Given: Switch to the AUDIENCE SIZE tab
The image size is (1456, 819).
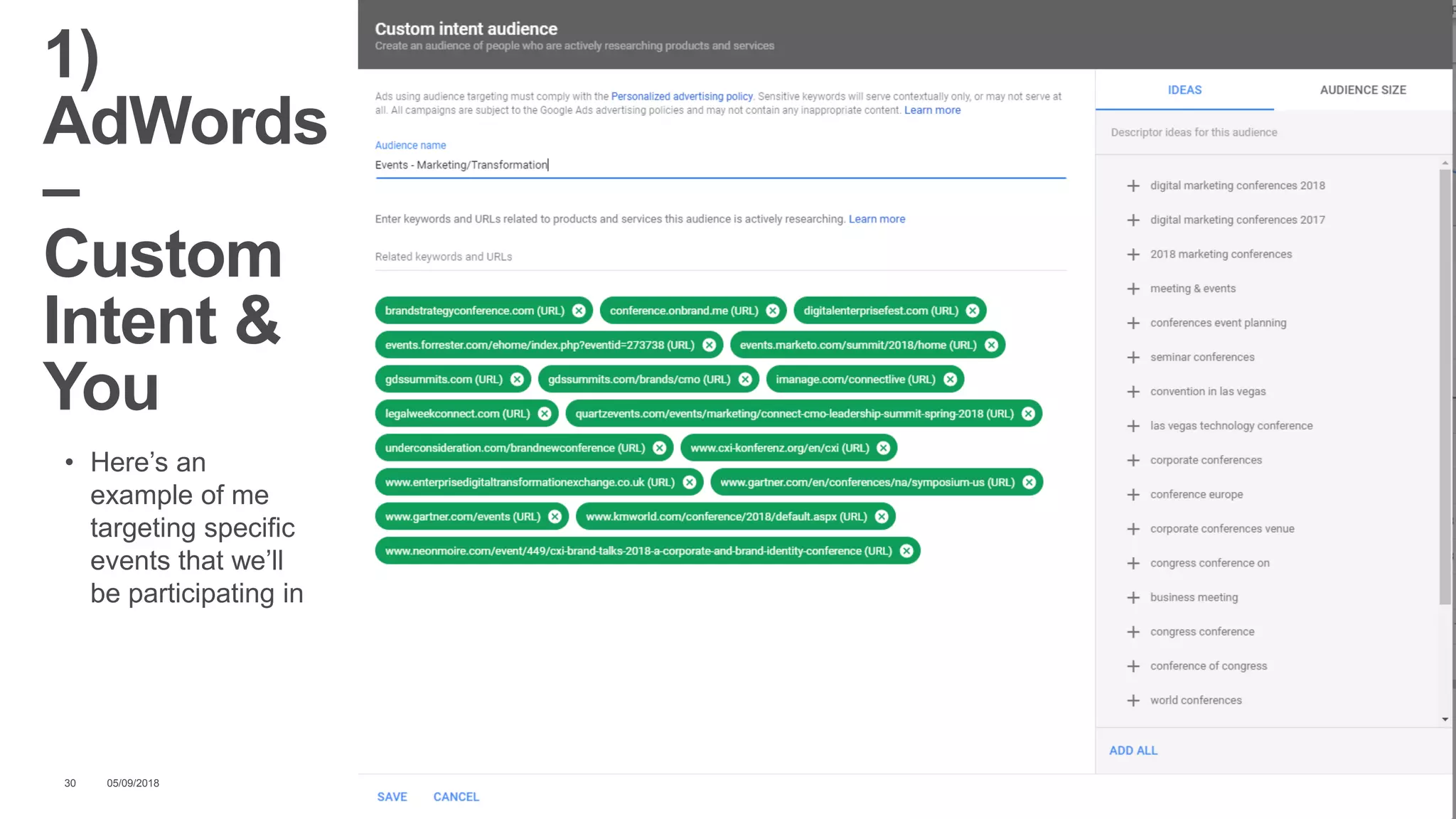Looking at the screenshot, I should point(1363,90).
